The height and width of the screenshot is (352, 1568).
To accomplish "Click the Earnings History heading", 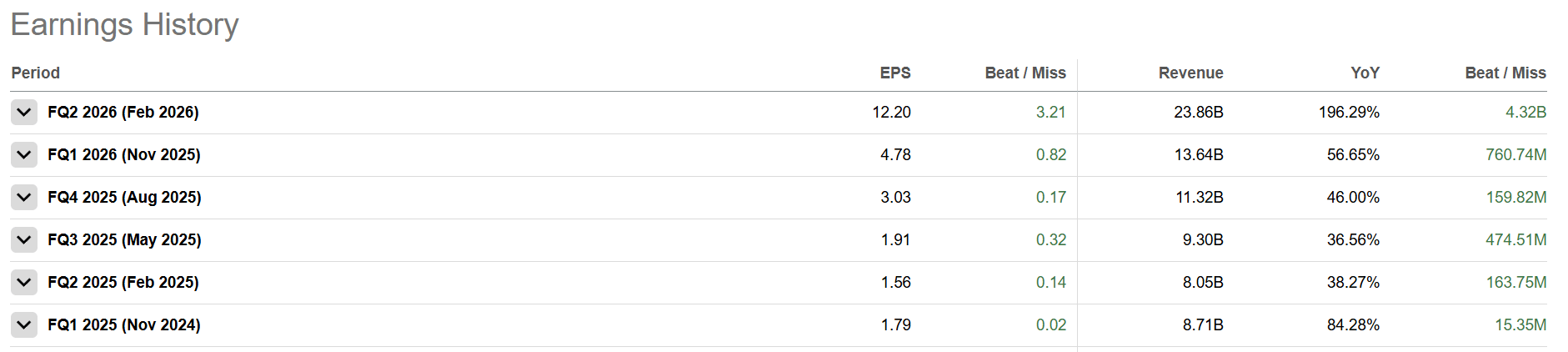I will [125, 25].
